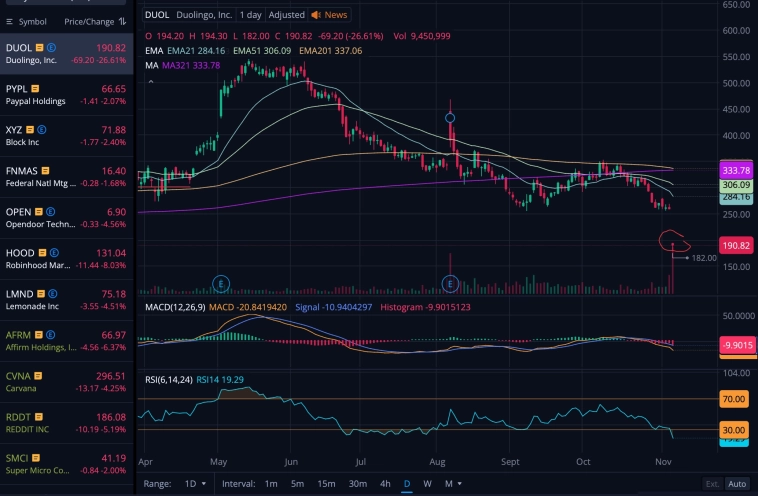Click the red 190.82 current price label
Screen dimensions: 758x496
pos(736,246)
